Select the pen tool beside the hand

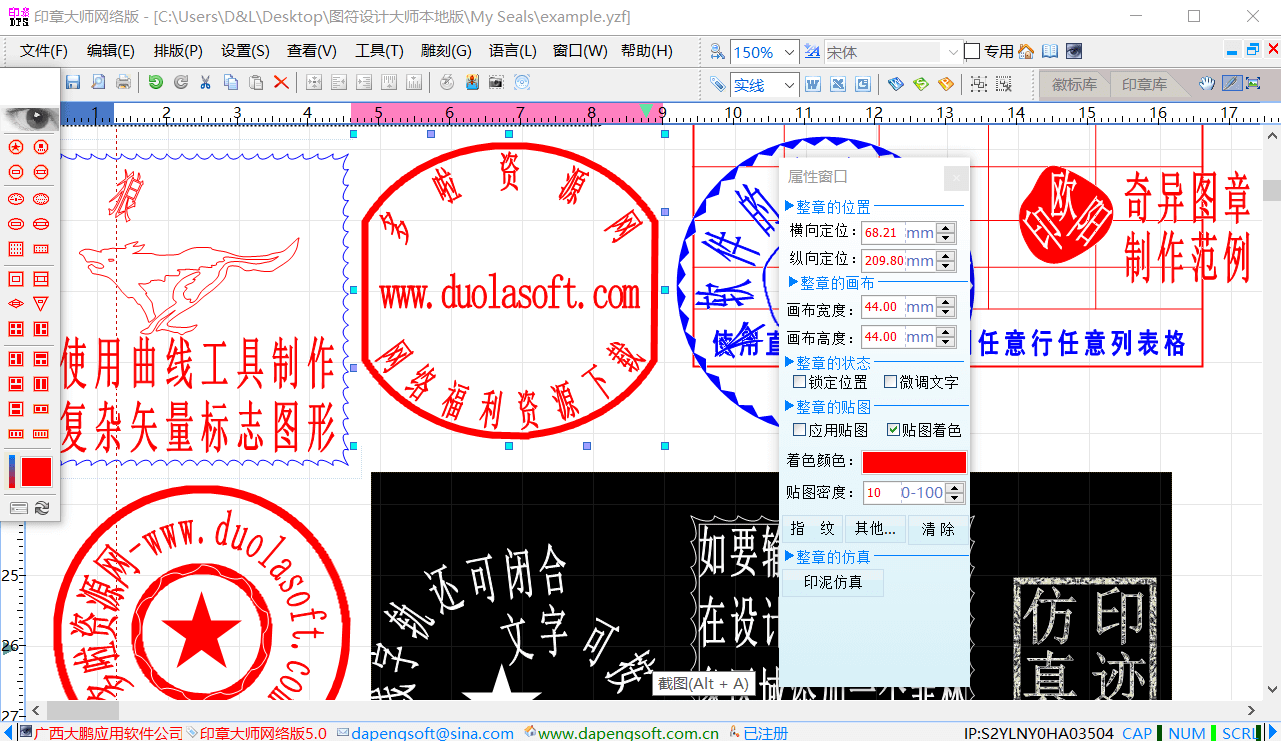[1231, 84]
